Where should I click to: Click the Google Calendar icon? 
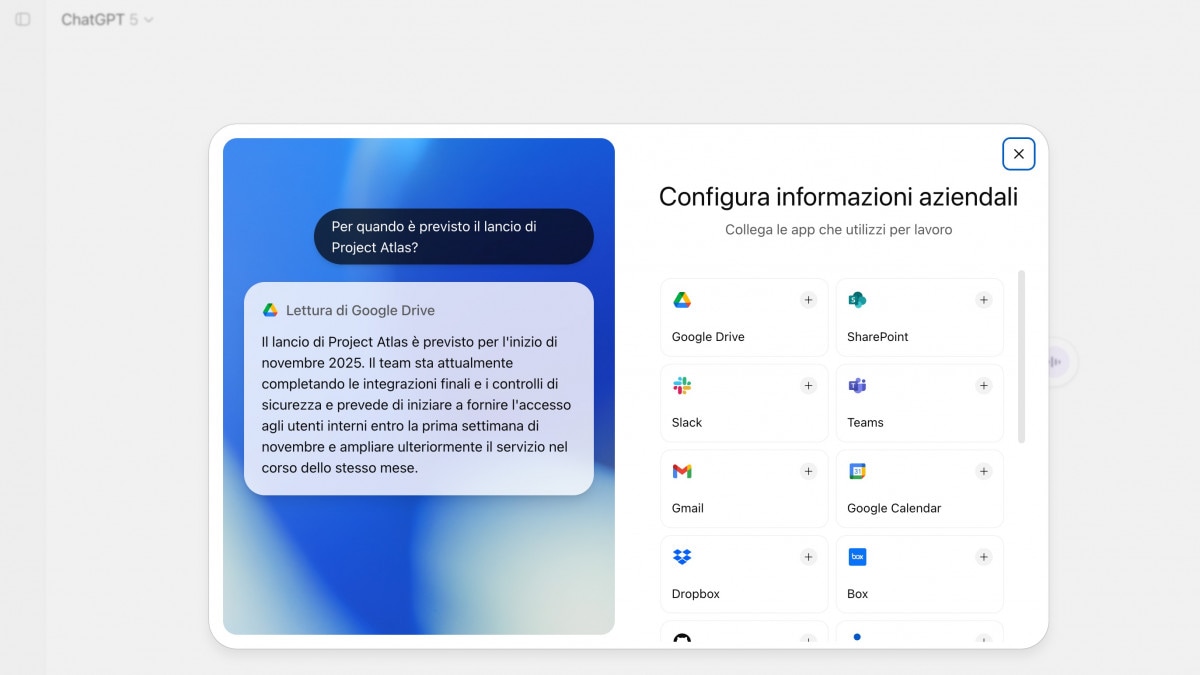(857, 471)
